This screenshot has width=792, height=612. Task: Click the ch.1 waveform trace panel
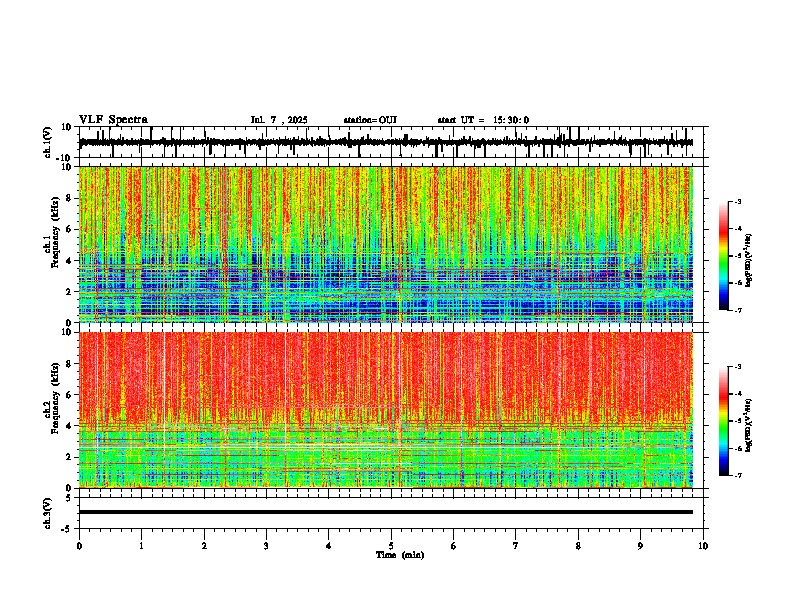(393, 142)
